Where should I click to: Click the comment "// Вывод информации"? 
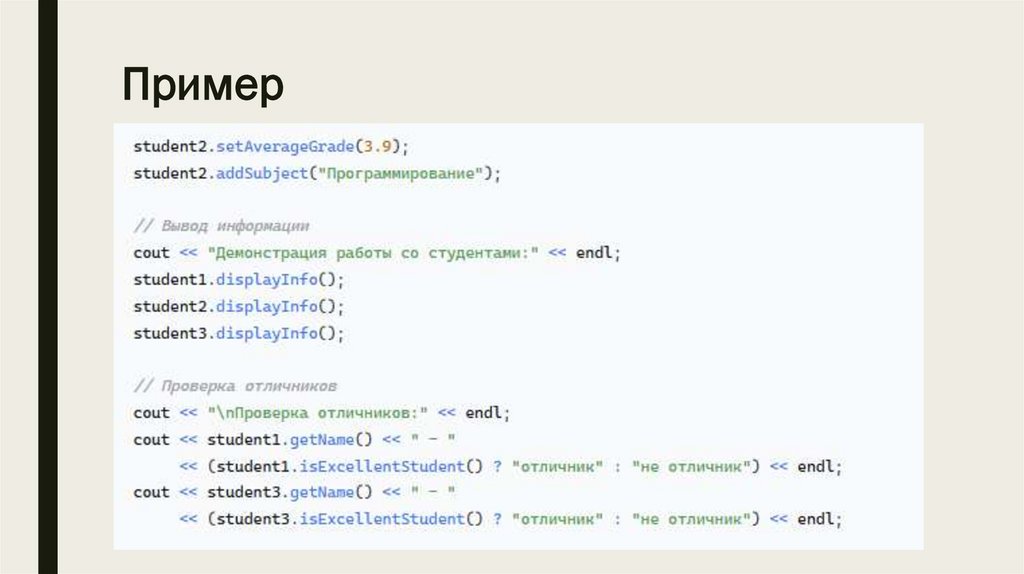coord(221,226)
